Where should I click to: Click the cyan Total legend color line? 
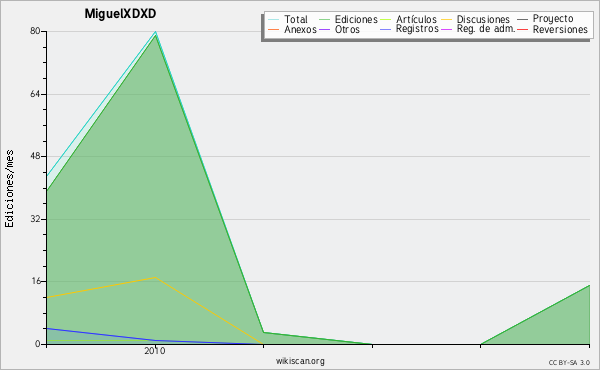(274, 20)
